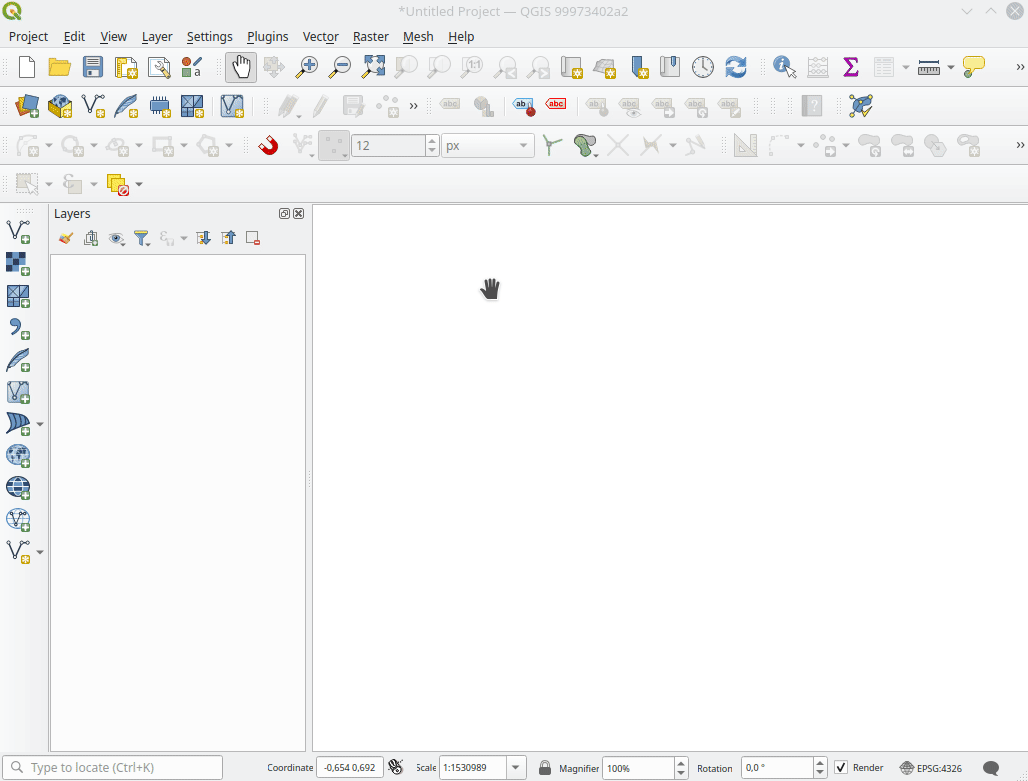
Task: Click the Zoom Full extent icon
Action: [x=373, y=67]
